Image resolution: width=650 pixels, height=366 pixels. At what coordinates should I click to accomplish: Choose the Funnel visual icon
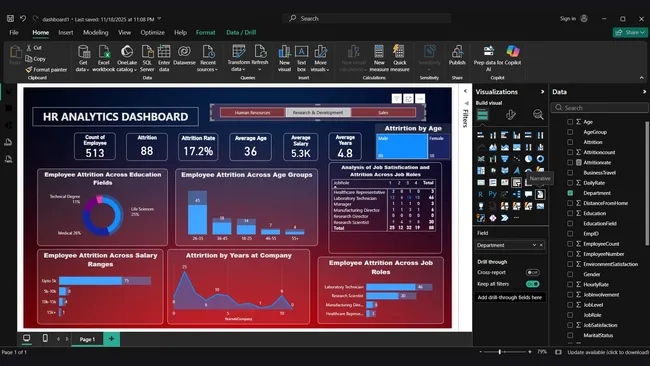pyautogui.click(x=504, y=159)
